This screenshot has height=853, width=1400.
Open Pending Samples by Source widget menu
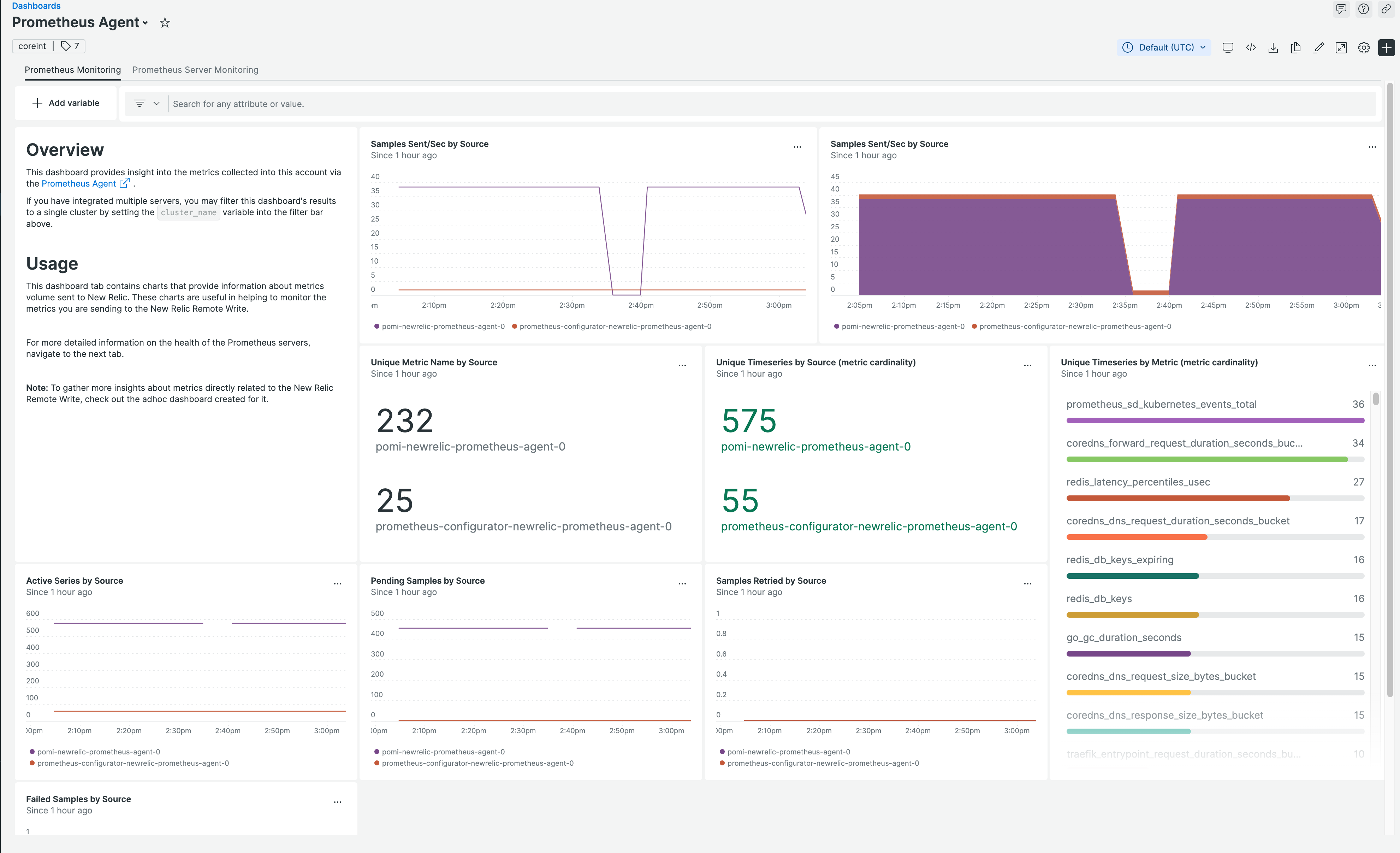[682, 584]
